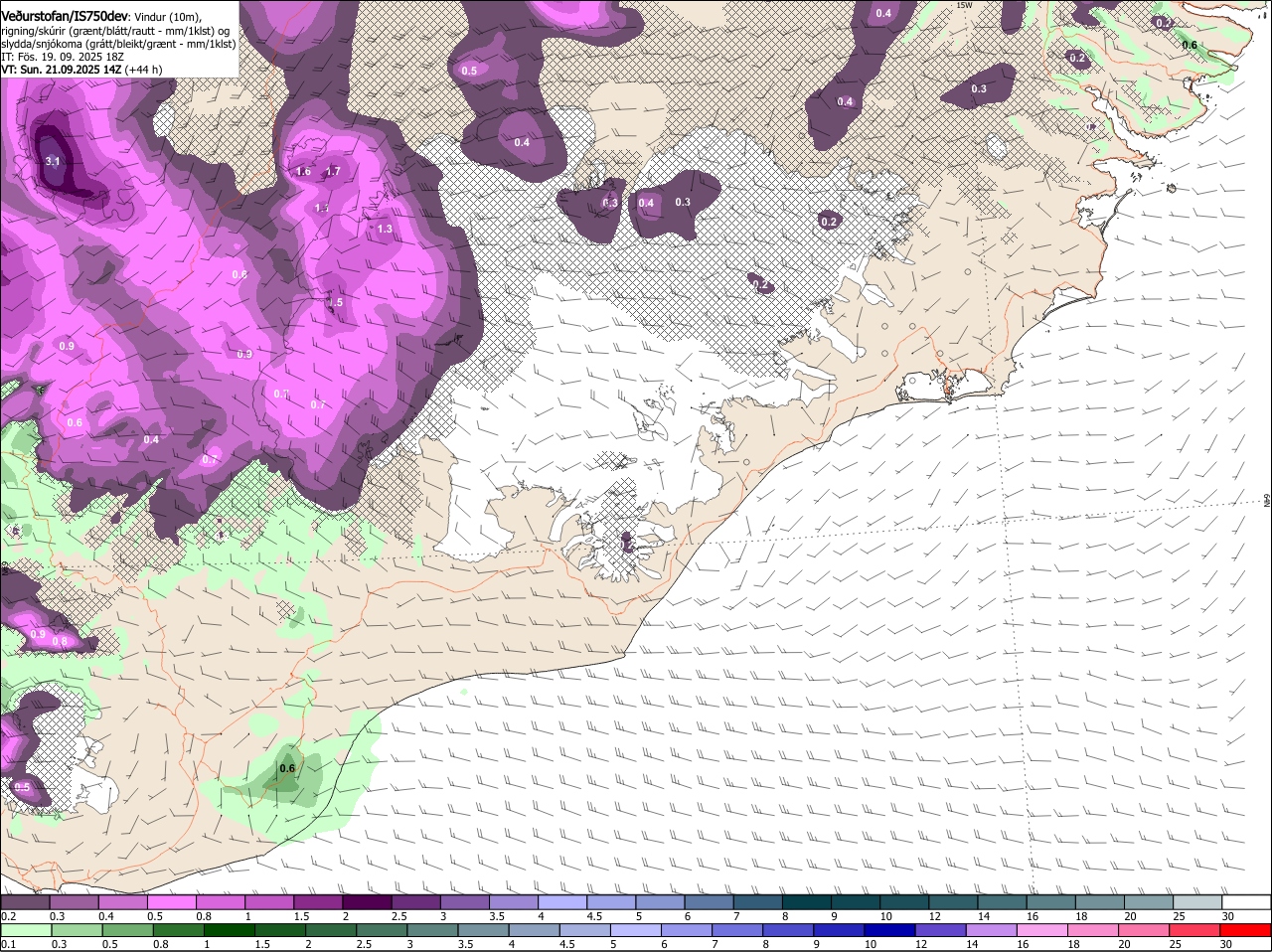Pick deep blue lower swatch labeled 10
This screenshot has width=1272, height=952.
(x=888, y=930)
